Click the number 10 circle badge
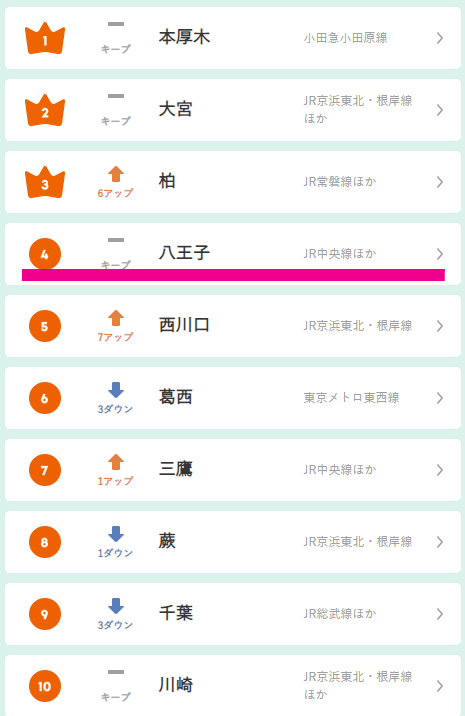 tap(45, 686)
